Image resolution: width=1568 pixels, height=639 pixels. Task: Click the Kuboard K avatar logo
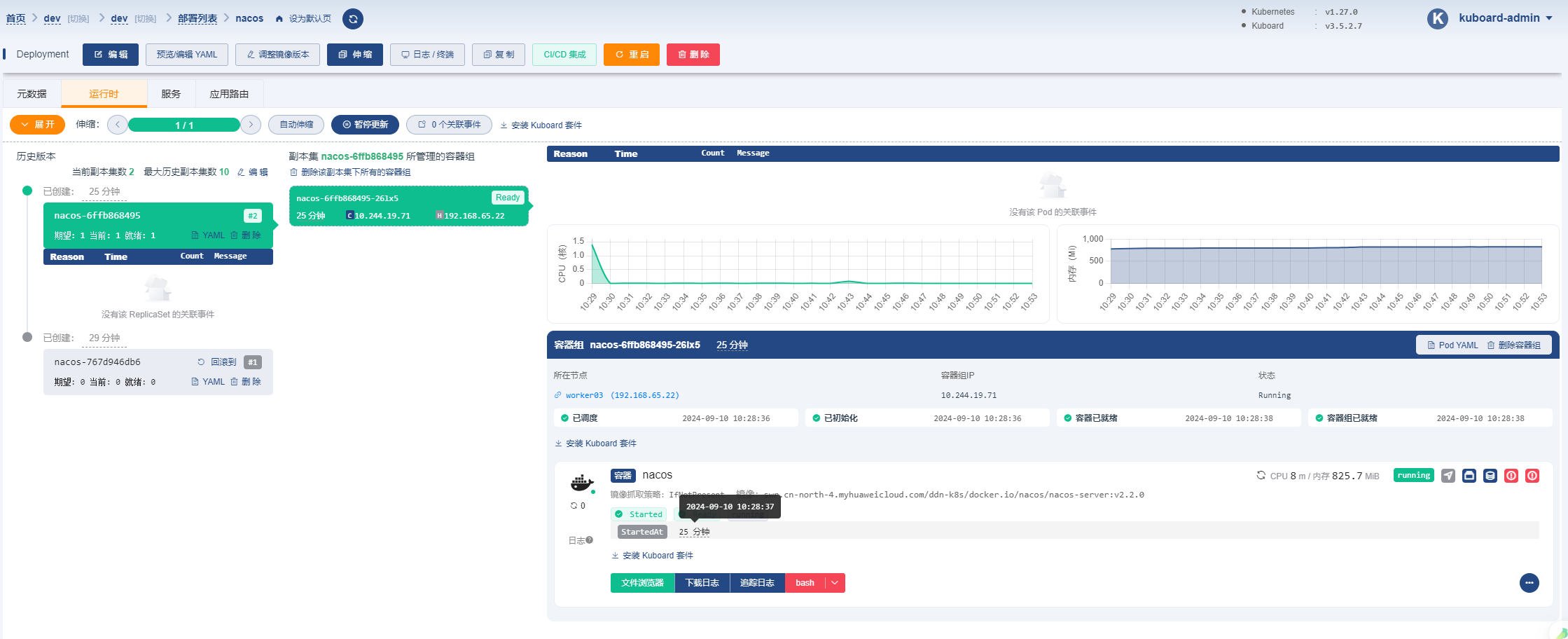click(1437, 19)
